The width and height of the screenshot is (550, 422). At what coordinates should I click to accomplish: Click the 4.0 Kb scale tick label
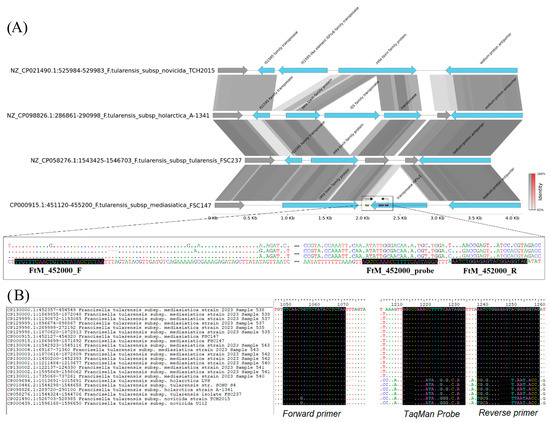pyautogui.click(x=512, y=218)
